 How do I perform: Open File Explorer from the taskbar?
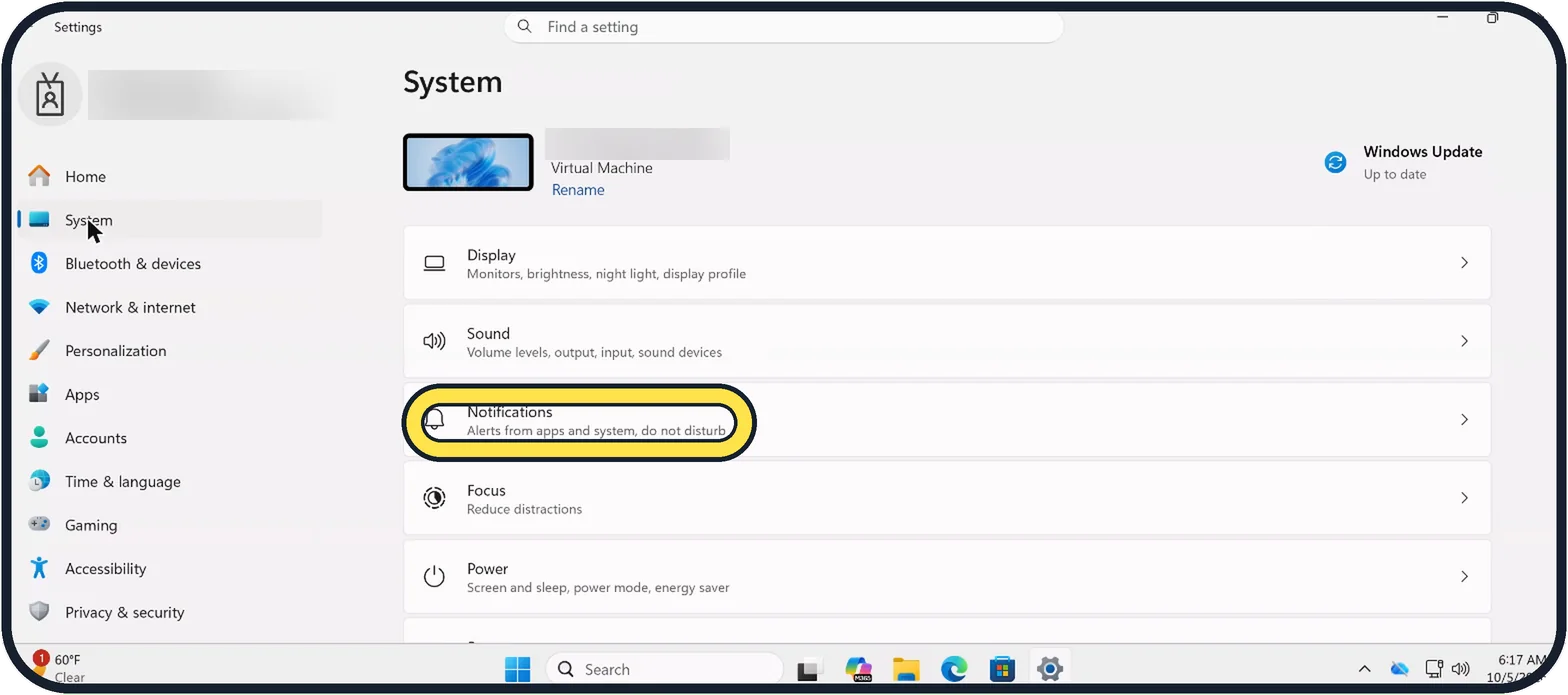(x=906, y=669)
